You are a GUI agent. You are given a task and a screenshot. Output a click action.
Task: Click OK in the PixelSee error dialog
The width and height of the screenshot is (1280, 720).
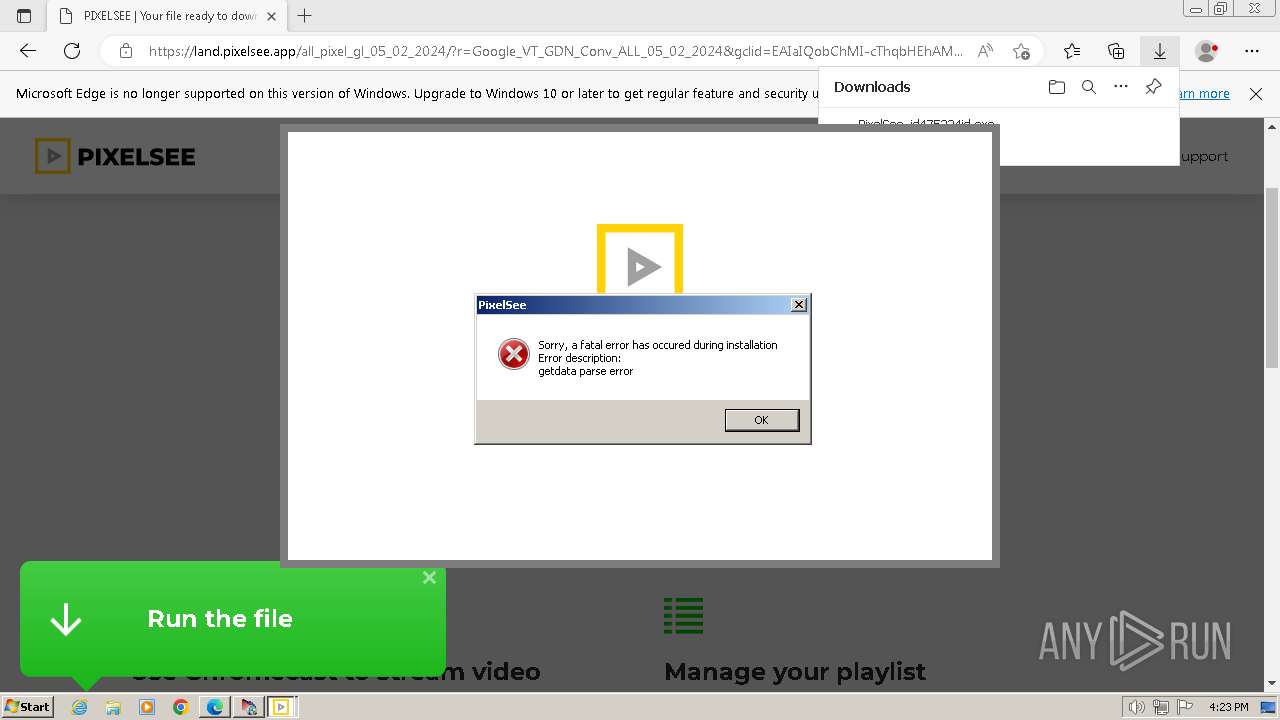click(761, 420)
